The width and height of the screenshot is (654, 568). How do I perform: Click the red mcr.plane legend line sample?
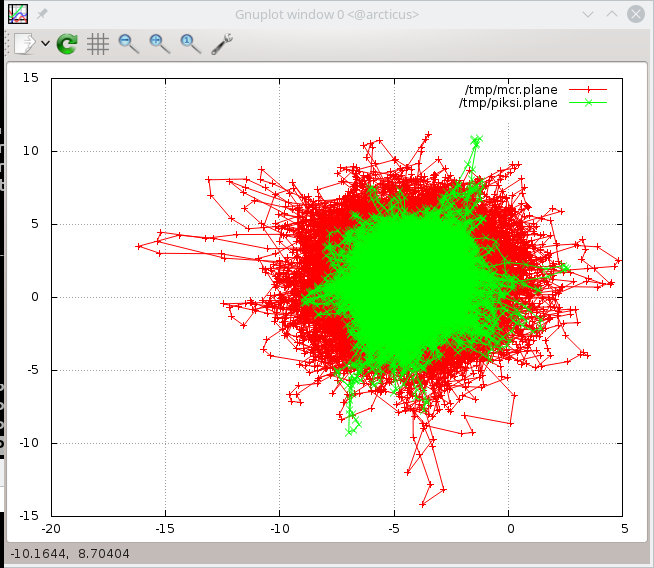(x=587, y=89)
